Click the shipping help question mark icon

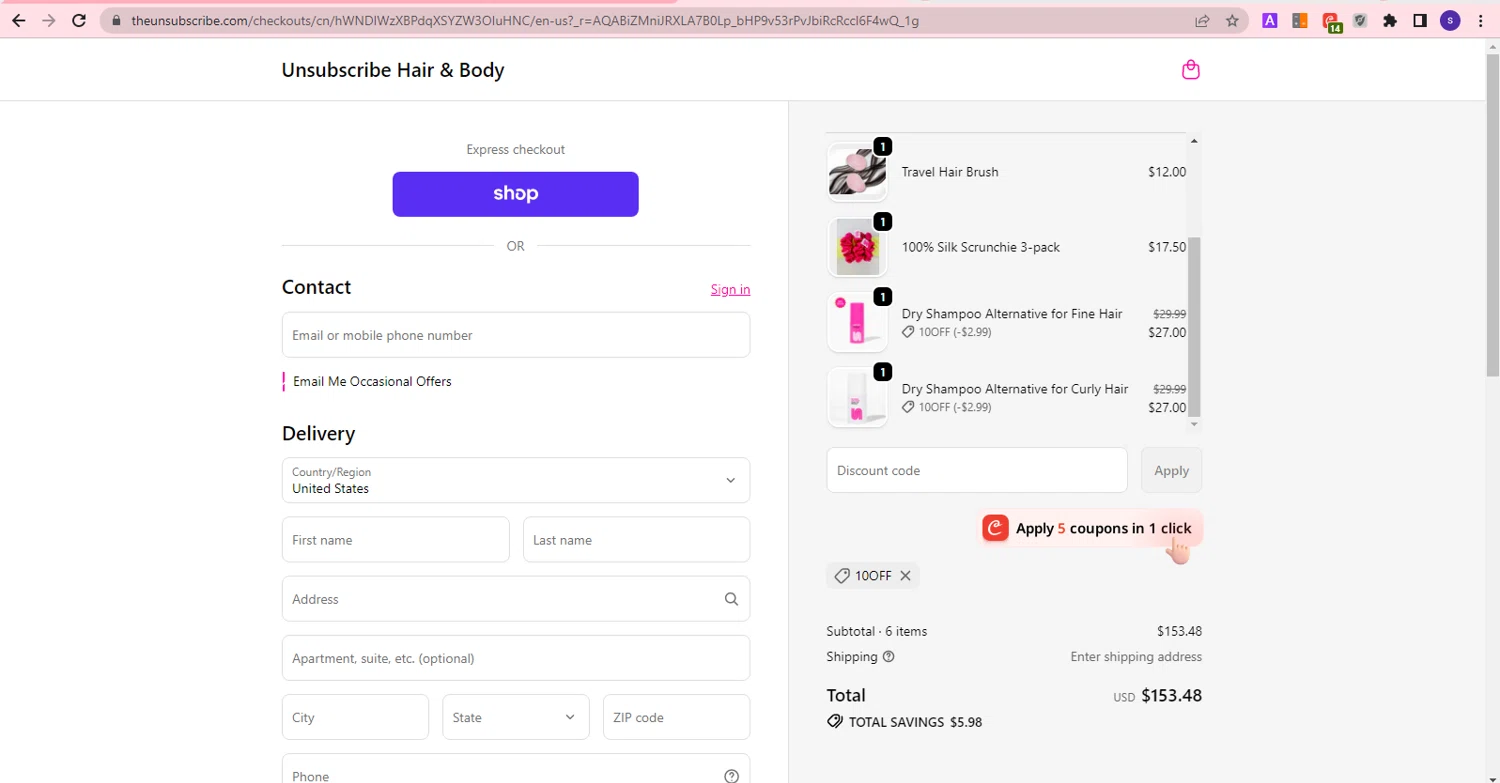tap(889, 657)
